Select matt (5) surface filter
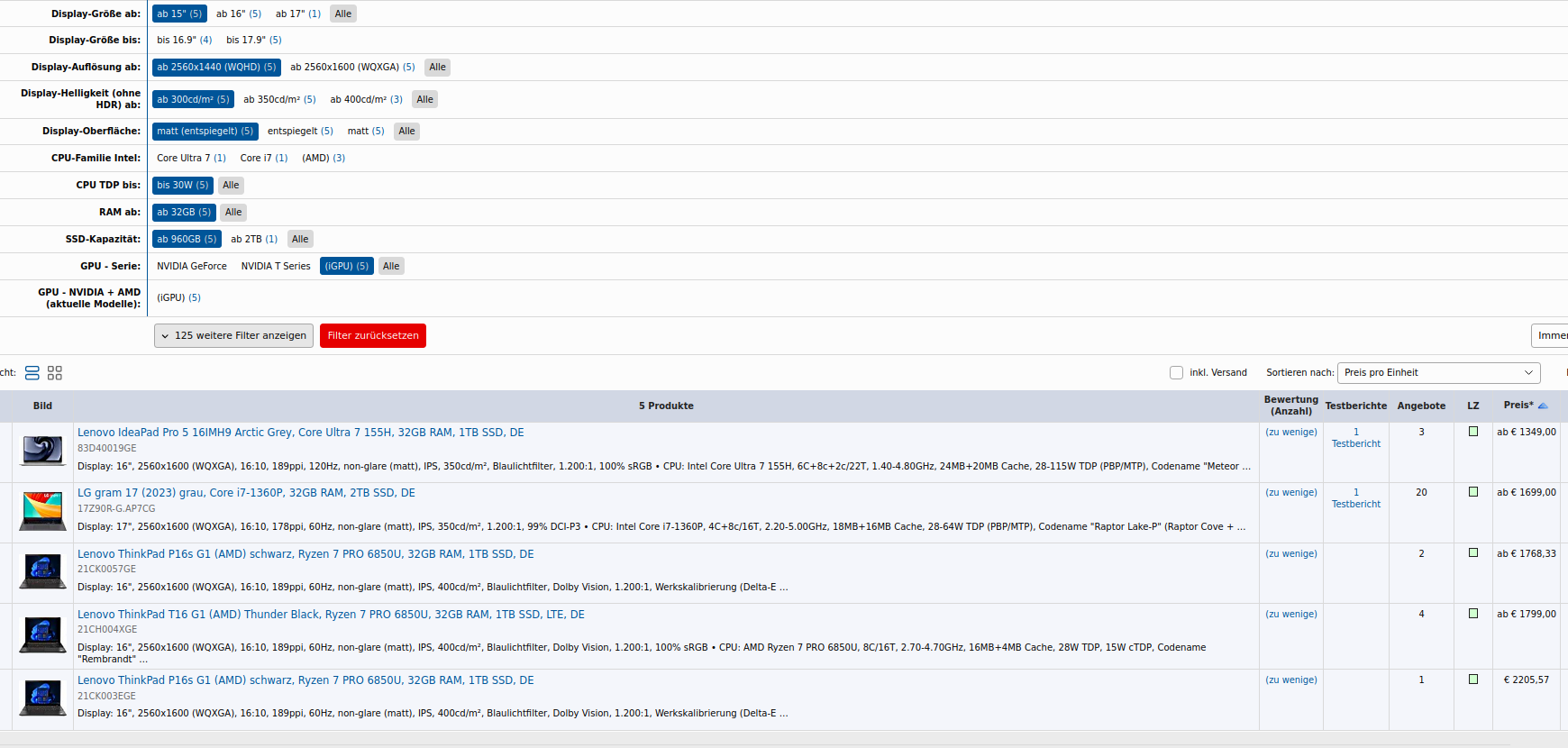This screenshot has width=1568, height=748. click(366, 131)
